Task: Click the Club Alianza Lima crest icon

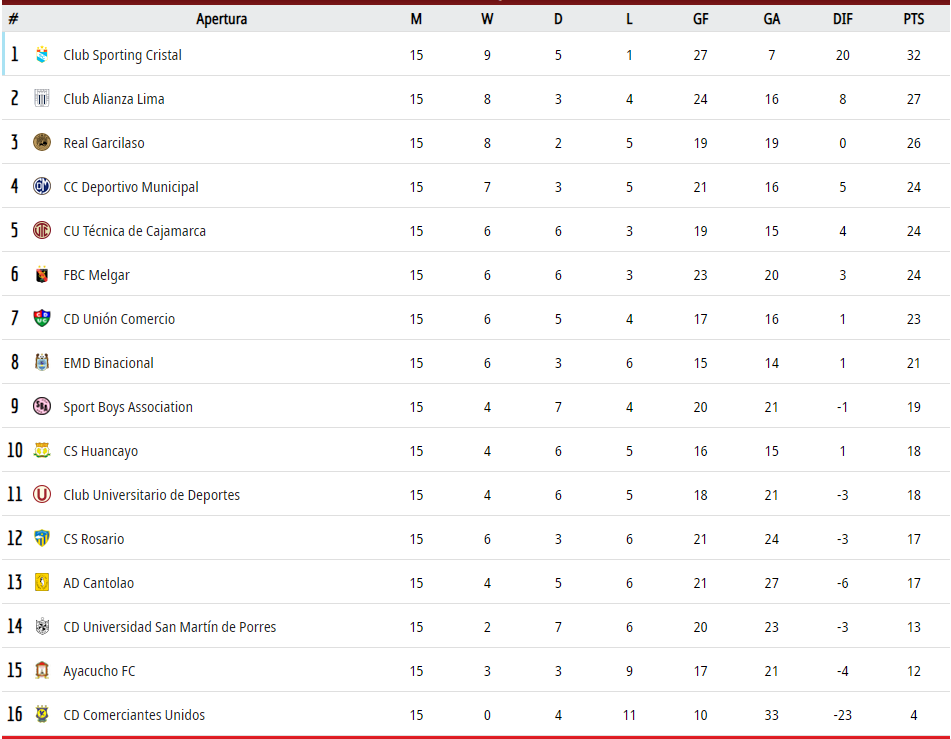Action: click(42, 98)
